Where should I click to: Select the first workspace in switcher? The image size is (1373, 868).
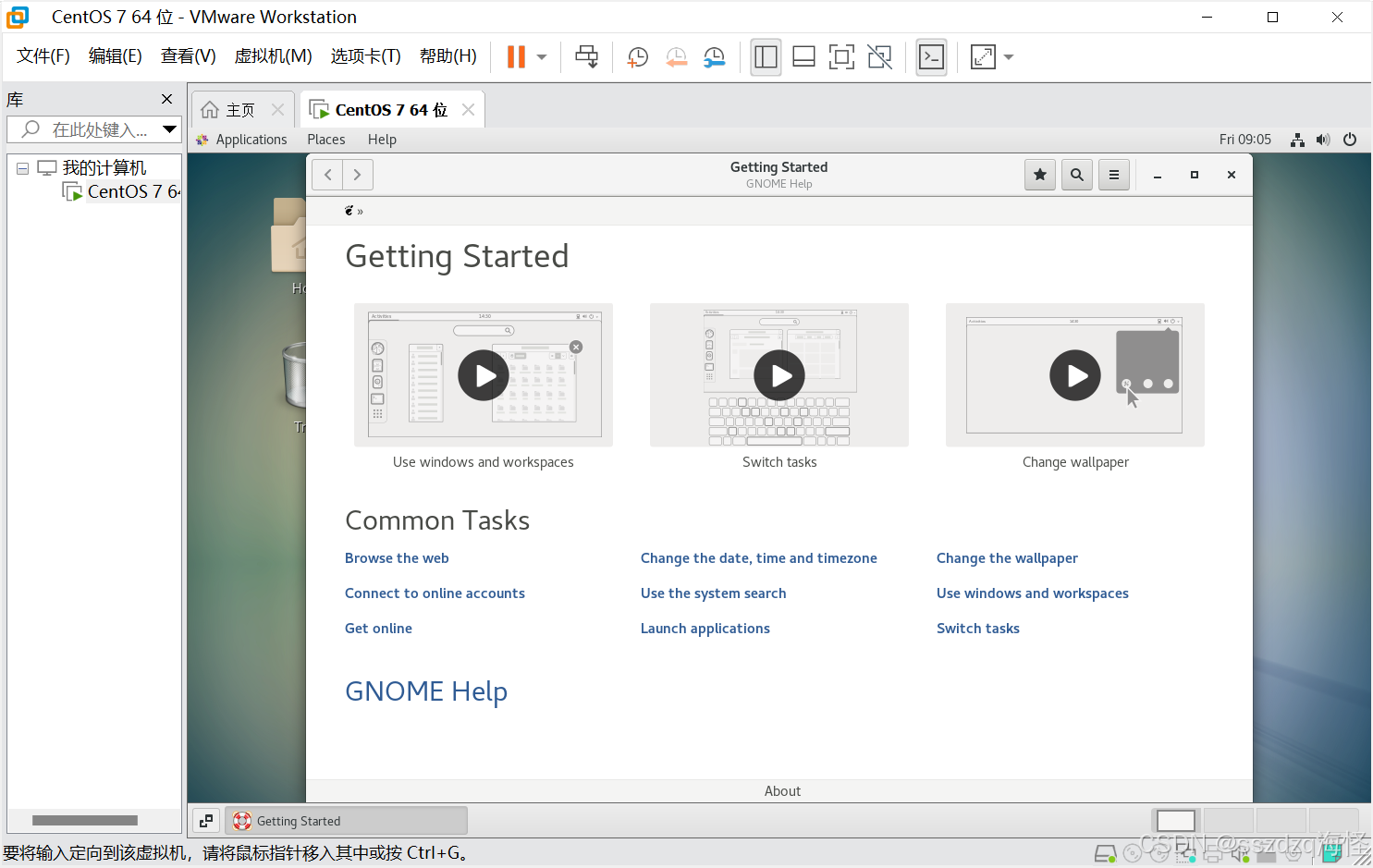pos(1176,821)
